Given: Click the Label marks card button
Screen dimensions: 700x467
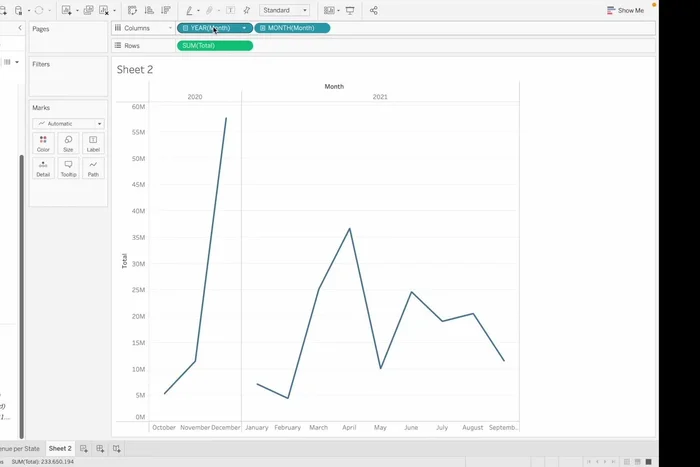Looking at the screenshot, I should point(93,143).
